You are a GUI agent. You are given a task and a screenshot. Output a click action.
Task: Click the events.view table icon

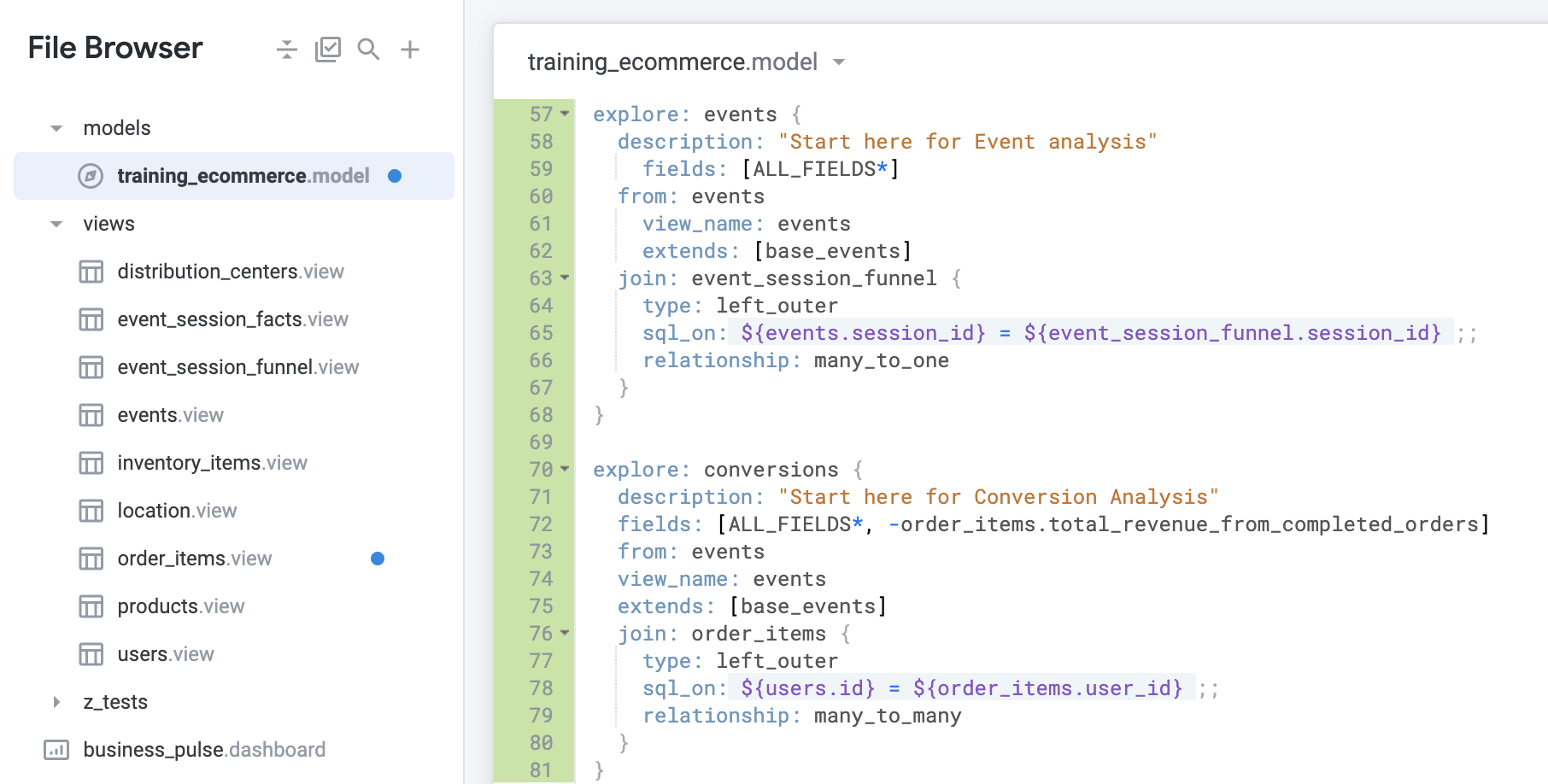point(91,414)
